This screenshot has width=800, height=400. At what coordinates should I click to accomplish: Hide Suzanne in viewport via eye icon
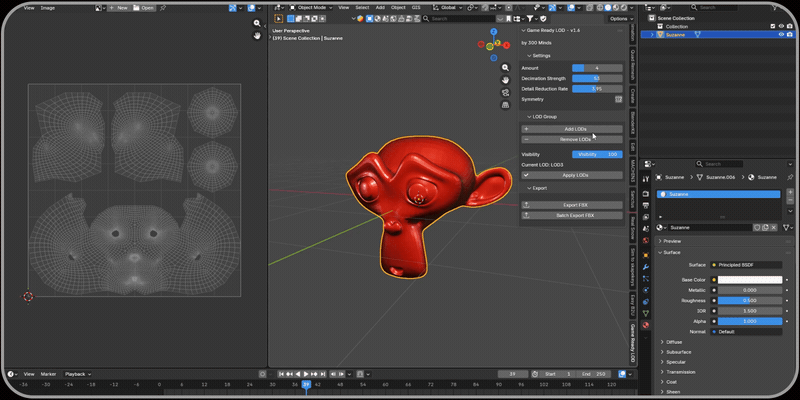[x=781, y=35]
